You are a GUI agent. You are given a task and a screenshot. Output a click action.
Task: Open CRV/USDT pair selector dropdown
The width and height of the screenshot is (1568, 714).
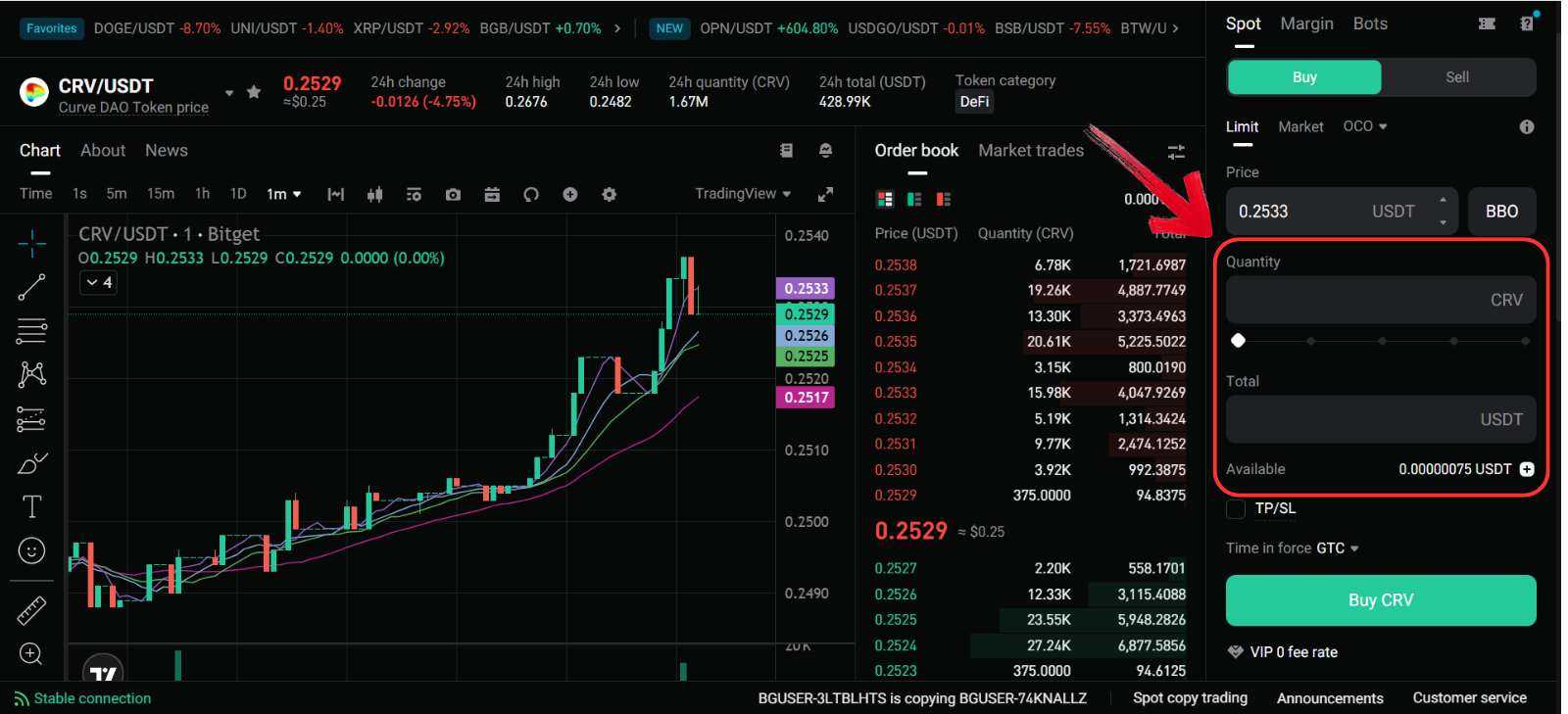pyautogui.click(x=229, y=93)
